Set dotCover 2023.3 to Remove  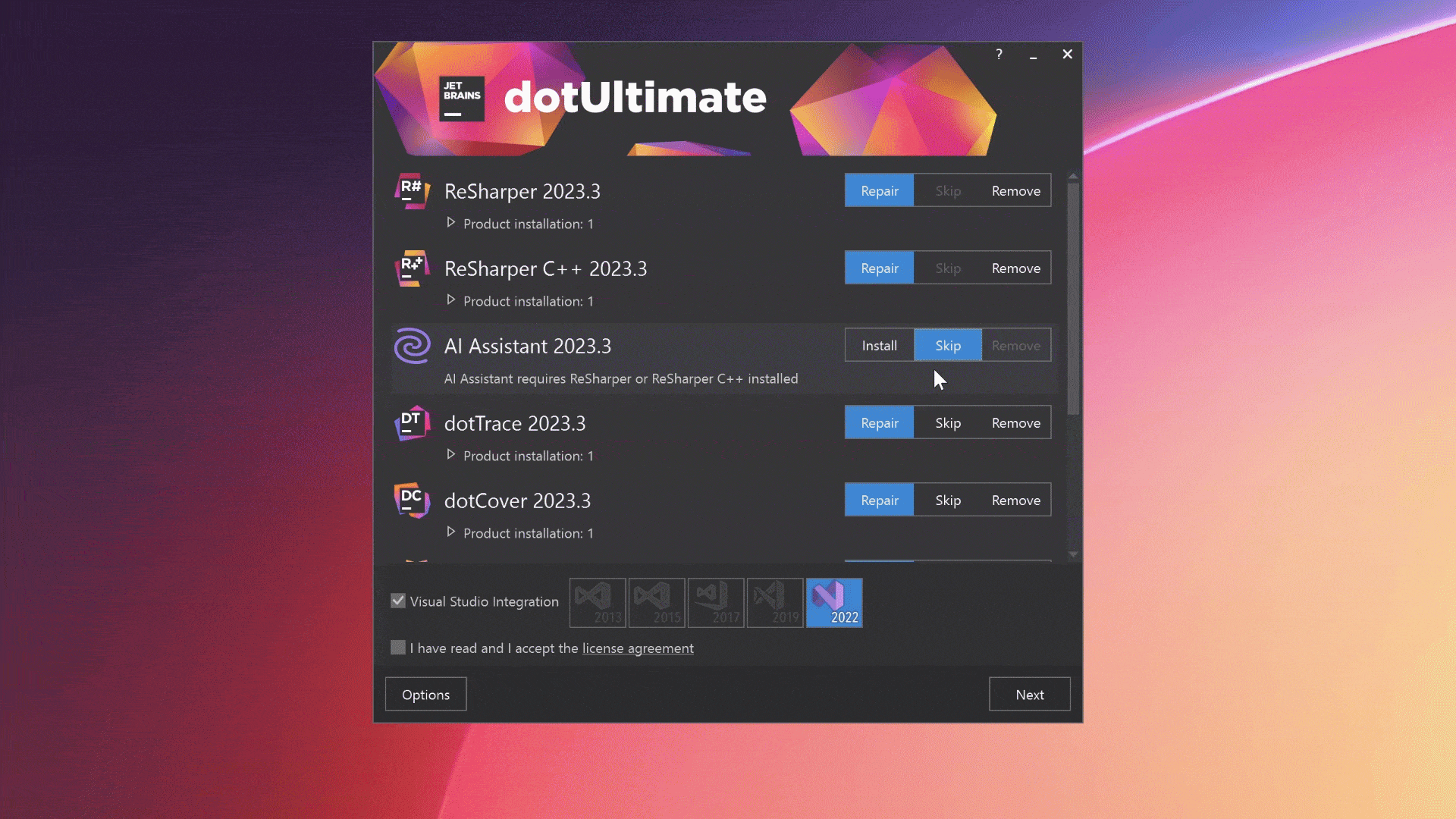click(x=1015, y=500)
